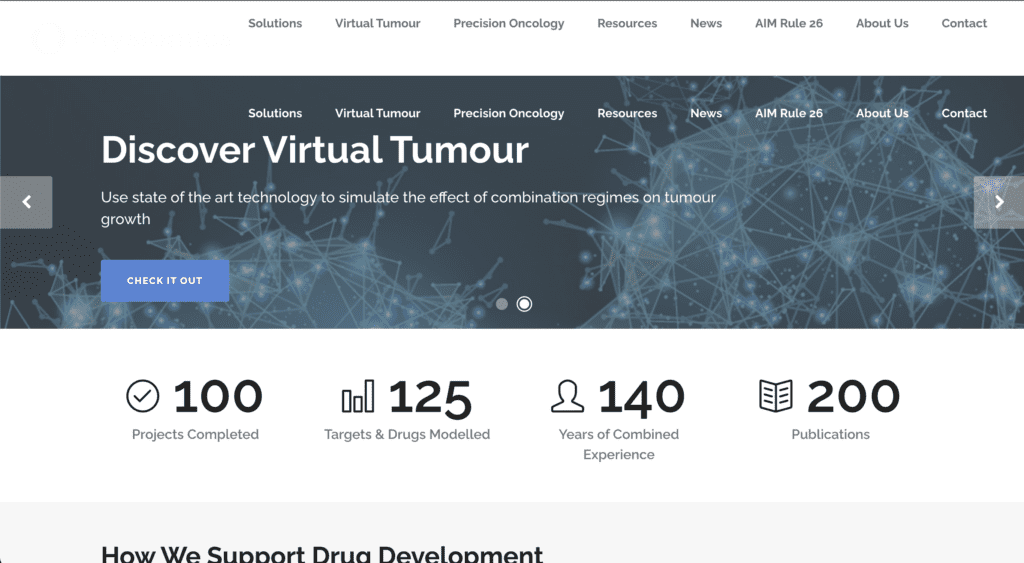Viewport: 1024px width, 563px height.
Task: Click the Projects Completed label
Action: coord(195,435)
